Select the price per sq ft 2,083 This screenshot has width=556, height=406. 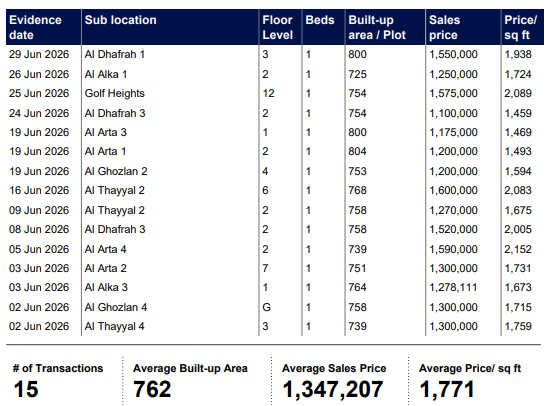[x=518, y=190]
